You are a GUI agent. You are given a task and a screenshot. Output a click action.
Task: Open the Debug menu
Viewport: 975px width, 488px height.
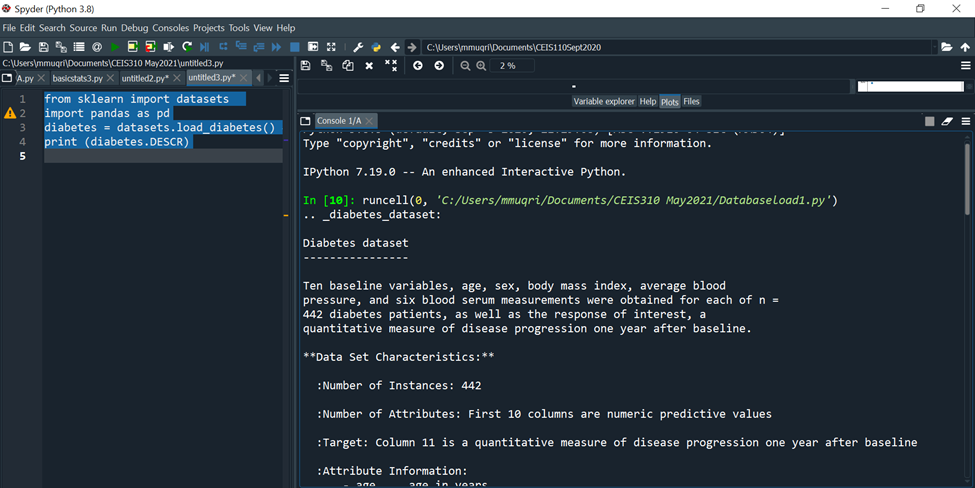point(134,28)
